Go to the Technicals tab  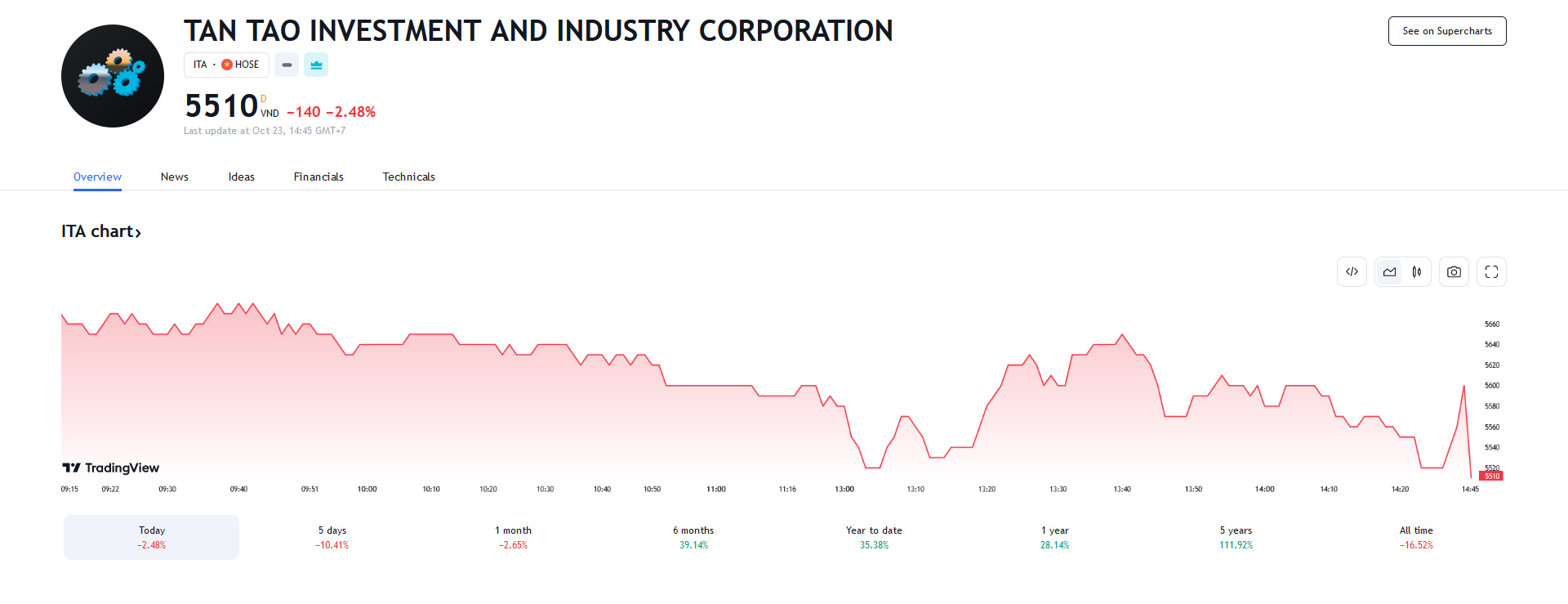[408, 177]
